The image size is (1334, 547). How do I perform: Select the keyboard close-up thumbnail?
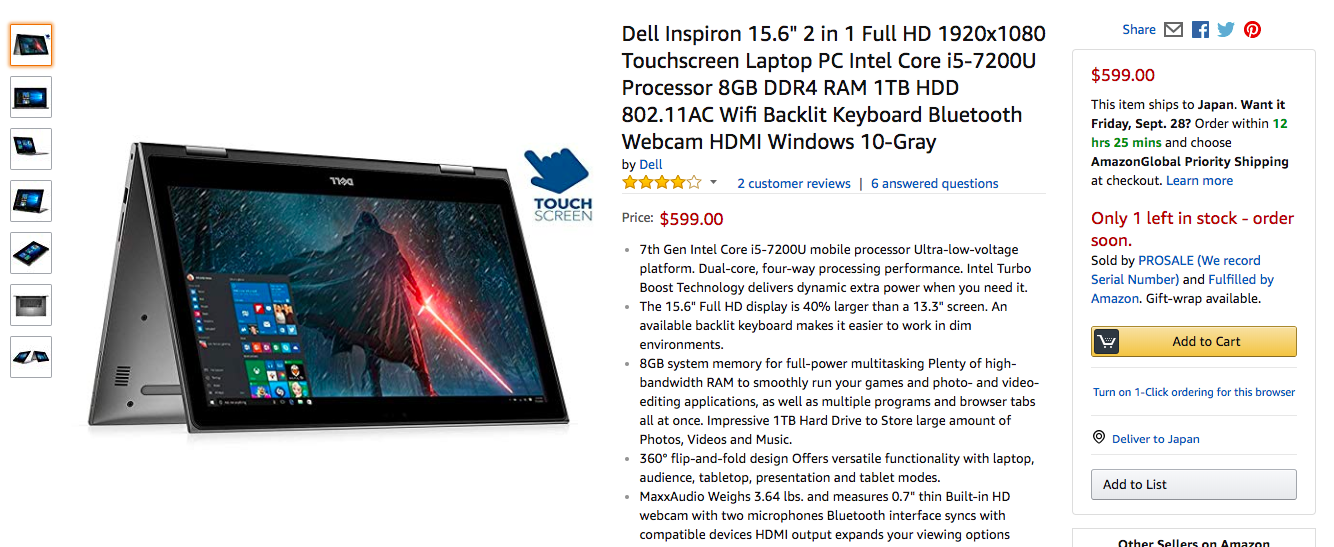(31, 305)
